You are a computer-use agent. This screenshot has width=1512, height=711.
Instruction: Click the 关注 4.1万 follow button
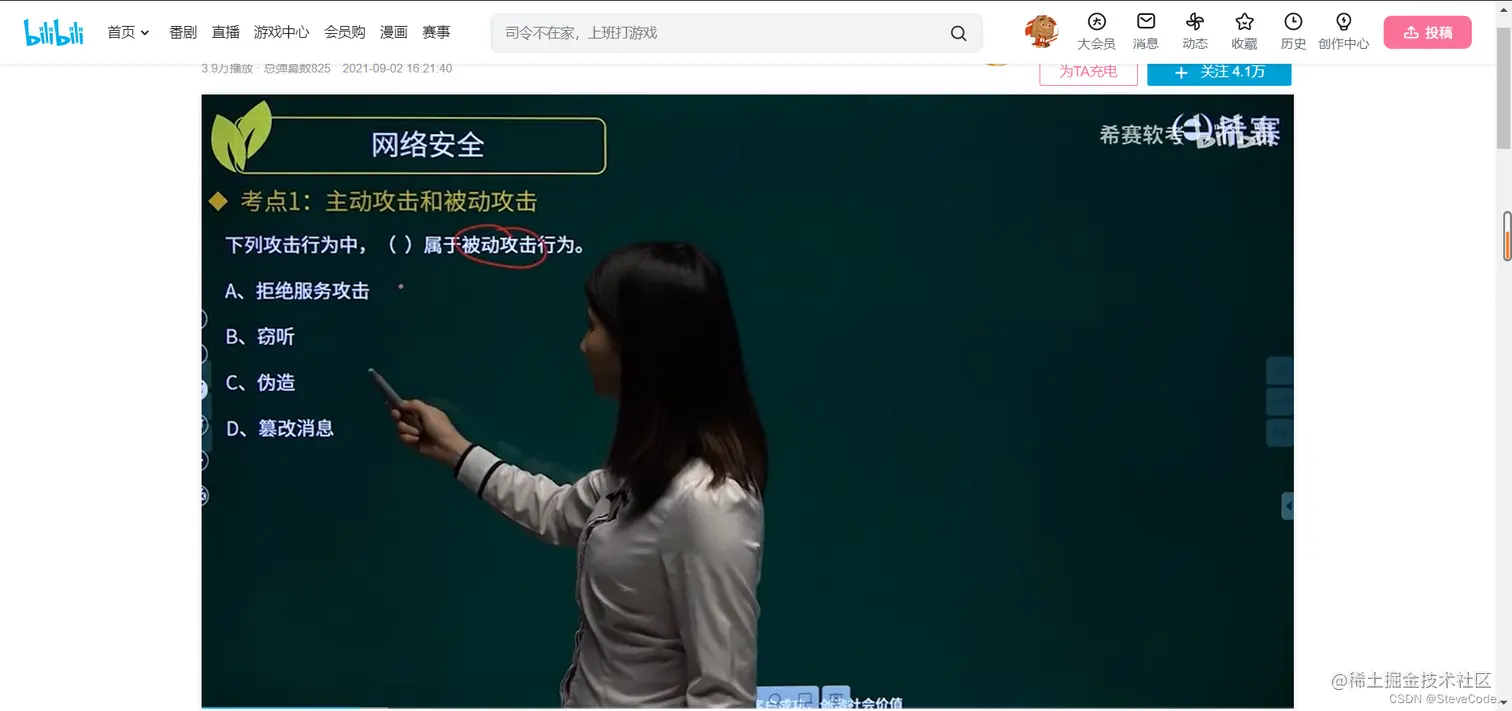(1219, 72)
